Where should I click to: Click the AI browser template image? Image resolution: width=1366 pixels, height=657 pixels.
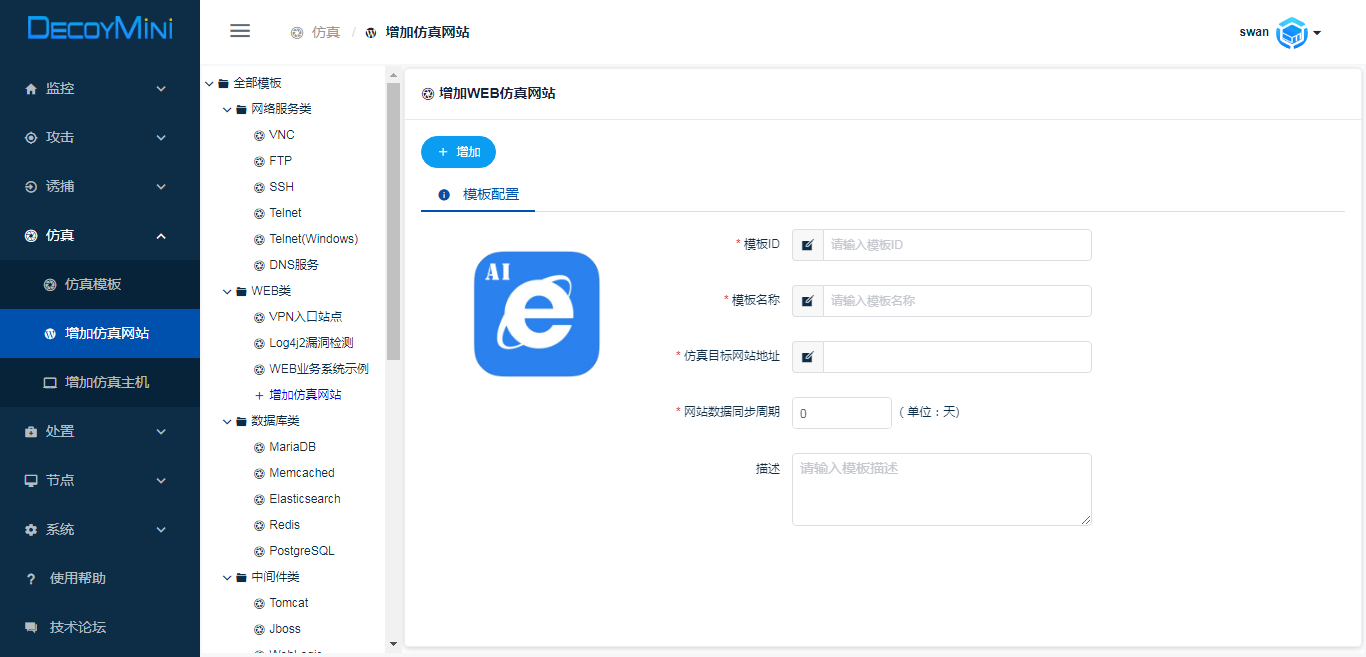click(536, 314)
